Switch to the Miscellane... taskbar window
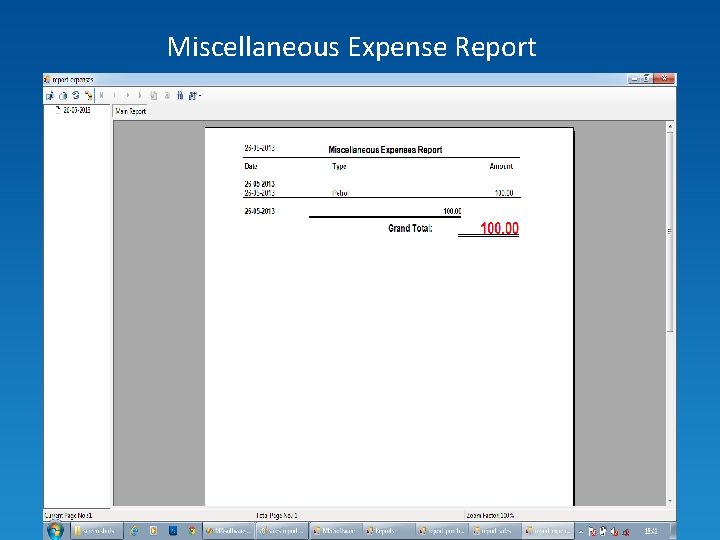720x540 pixels. point(228,531)
